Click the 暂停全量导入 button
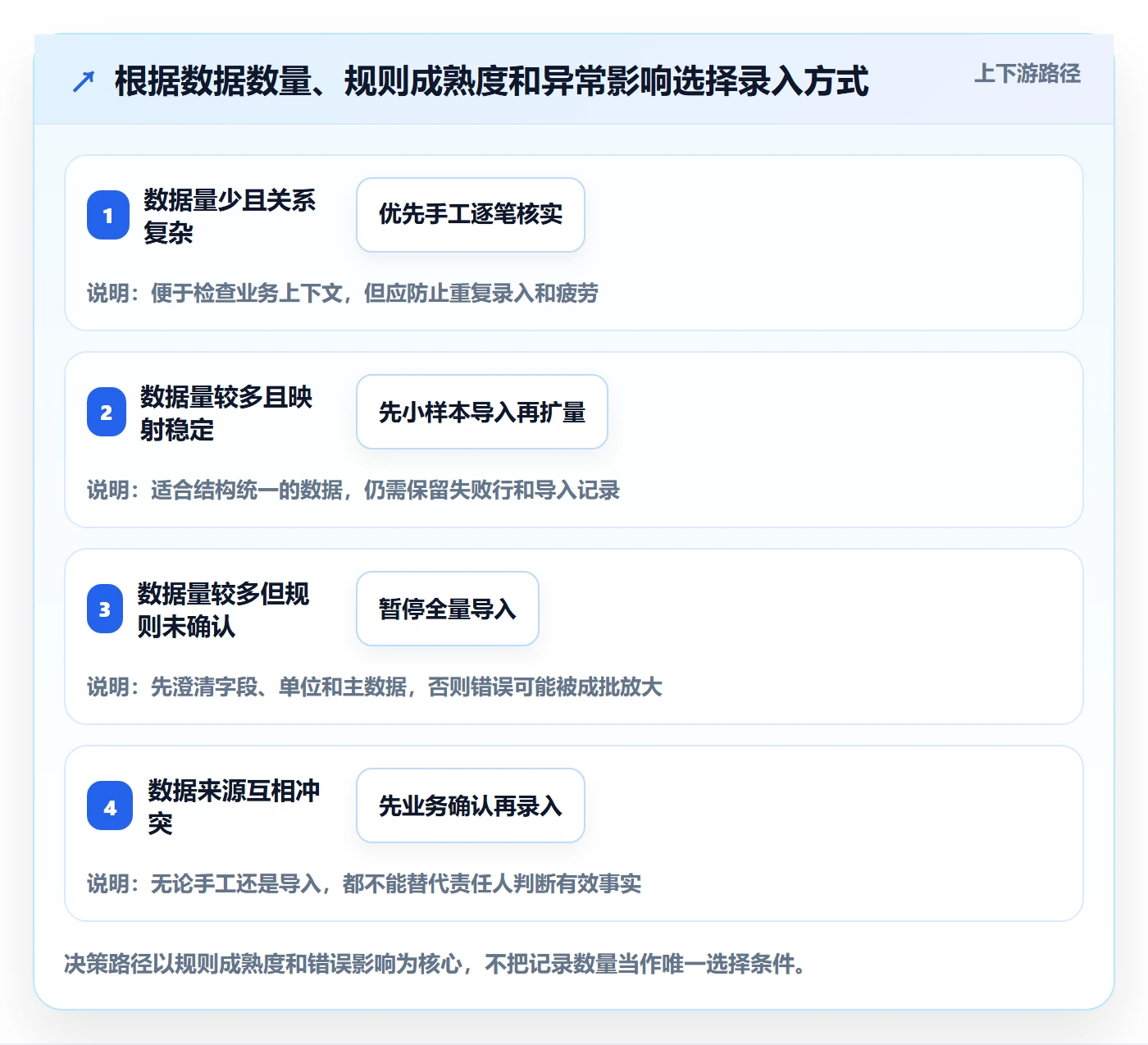The image size is (1148, 1045). [x=448, y=609]
